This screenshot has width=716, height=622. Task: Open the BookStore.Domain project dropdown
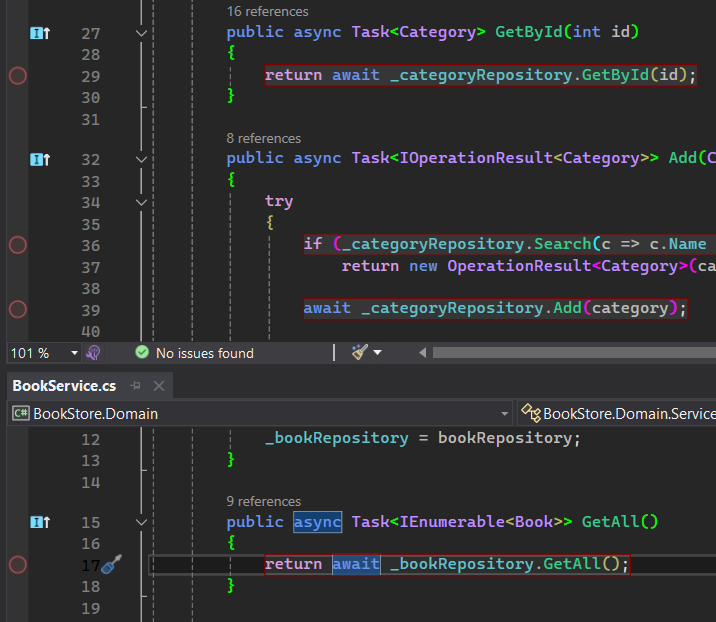tap(505, 413)
